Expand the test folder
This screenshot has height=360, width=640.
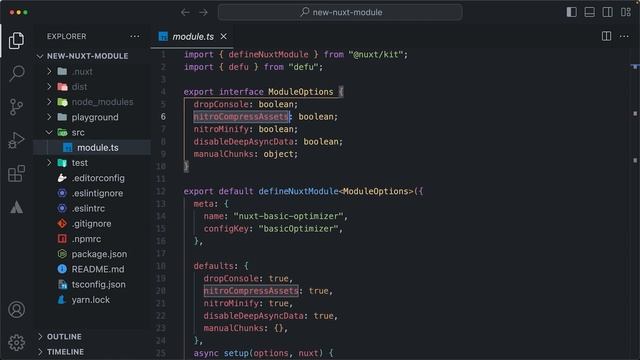tap(49, 163)
